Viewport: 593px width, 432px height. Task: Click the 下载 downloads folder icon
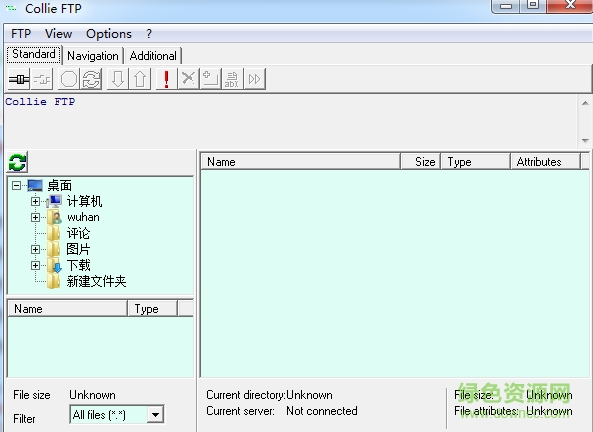click(x=54, y=265)
